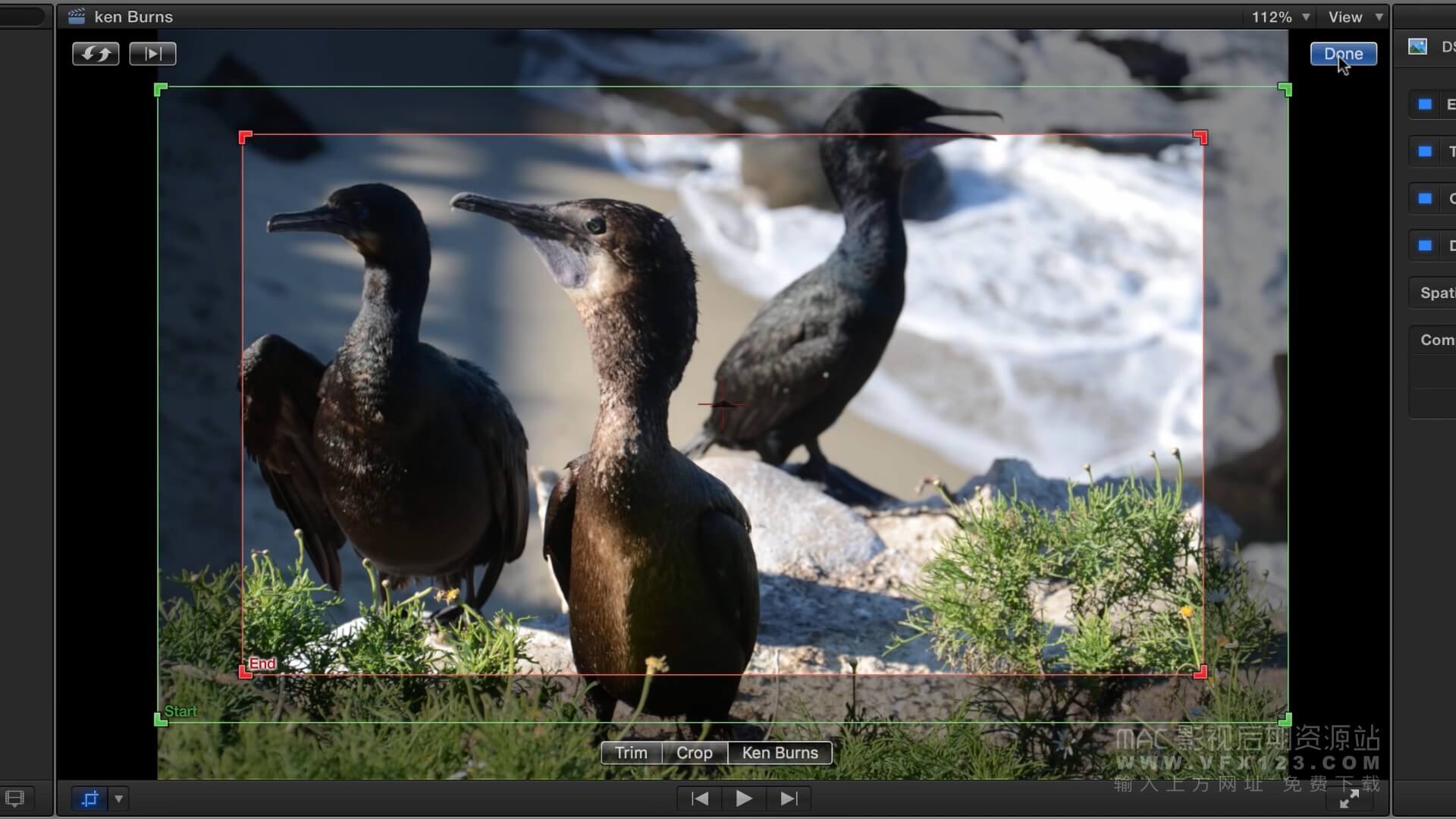Click the bottom-left green Start handle
This screenshot has height=819, width=1456.
tap(161, 720)
